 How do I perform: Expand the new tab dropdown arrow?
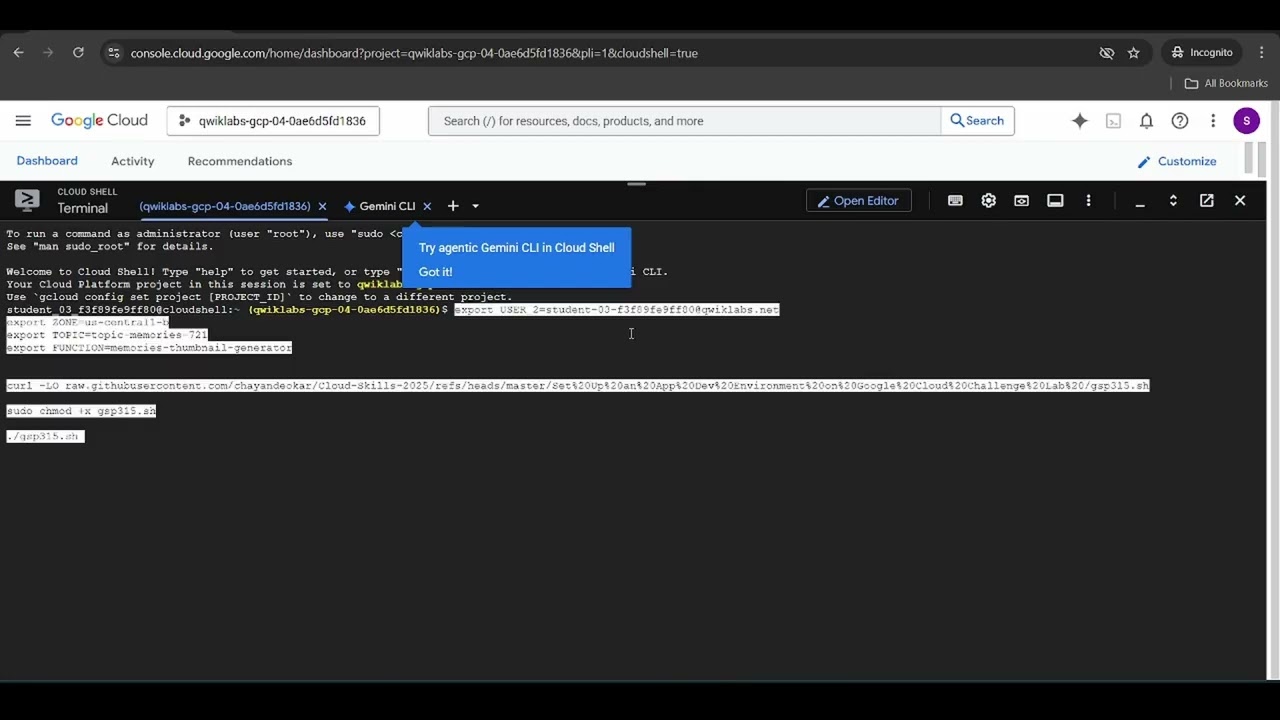[475, 206]
